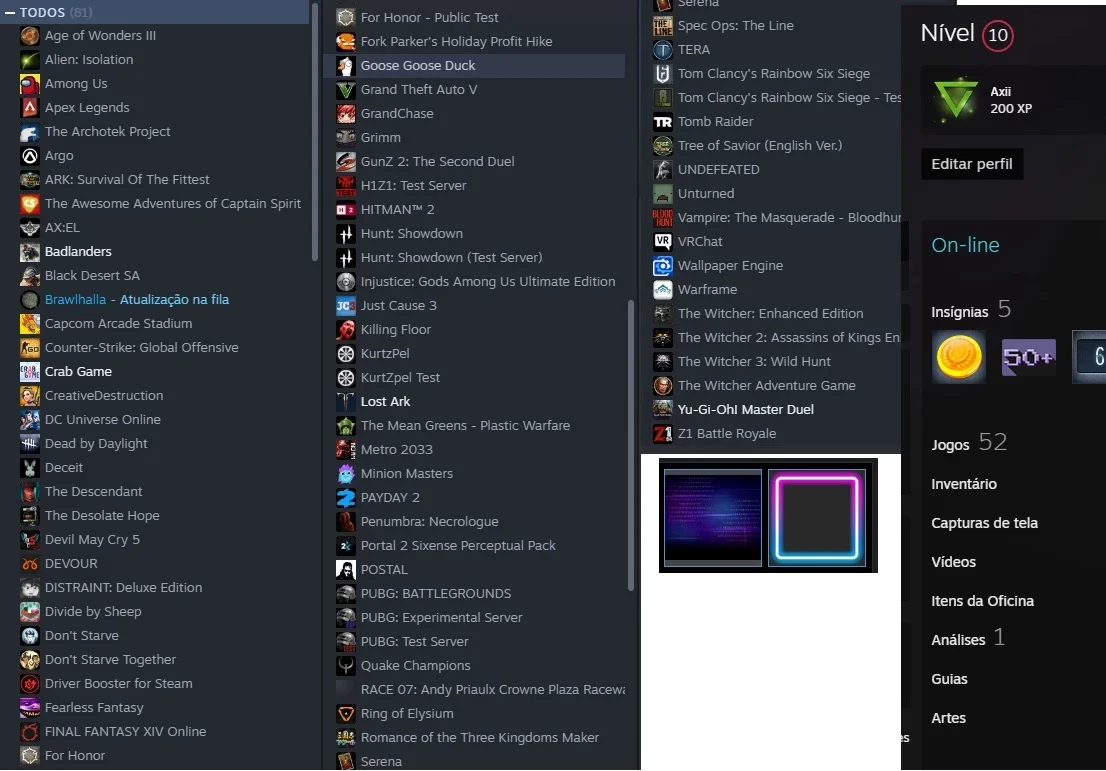Click the Among Us game icon
The height and width of the screenshot is (771, 1106).
point(30,84)
